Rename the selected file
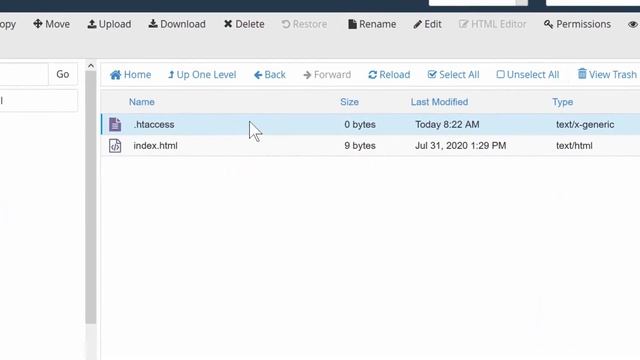This screenshot has width=640, height=360. pyautogui.click(x=372, y=24)
